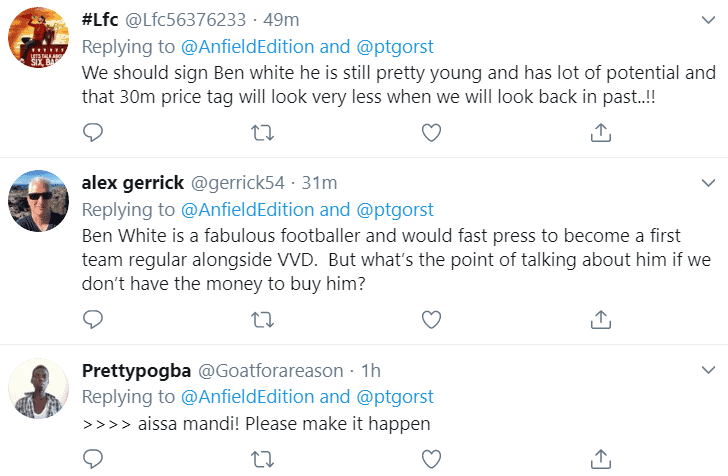Like alex gerrick's tweet about VVD
Viewport: 728px width, 476px height.
[431, 320]
